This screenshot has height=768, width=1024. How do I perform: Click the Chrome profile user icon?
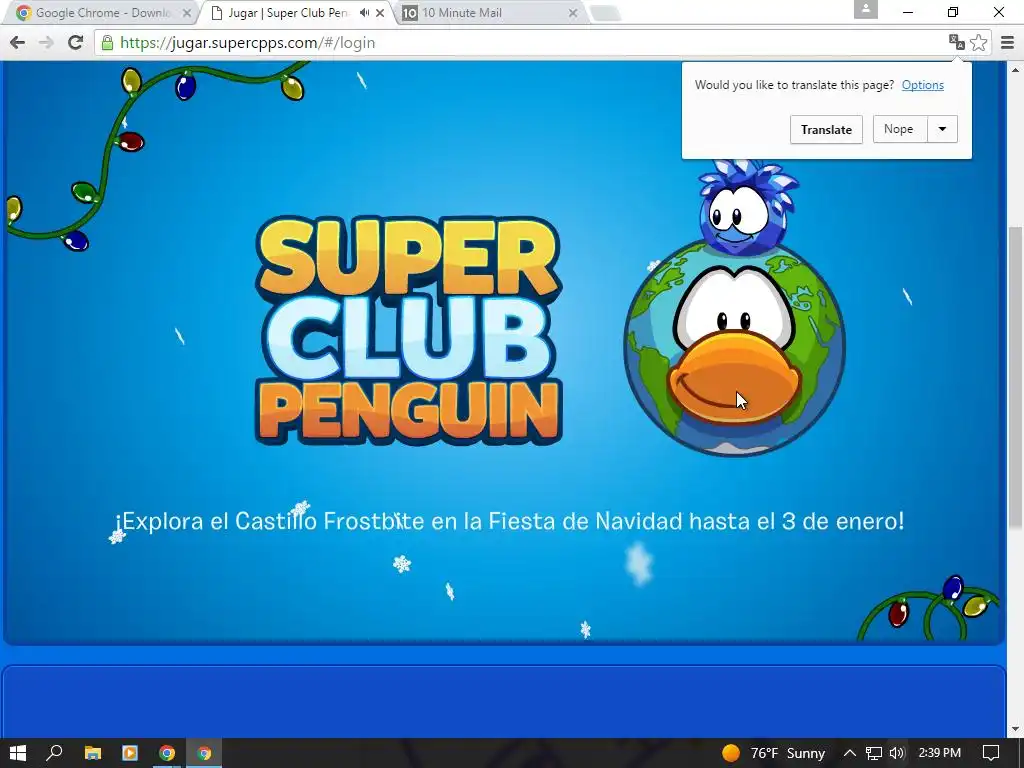[x=865, y=9]
